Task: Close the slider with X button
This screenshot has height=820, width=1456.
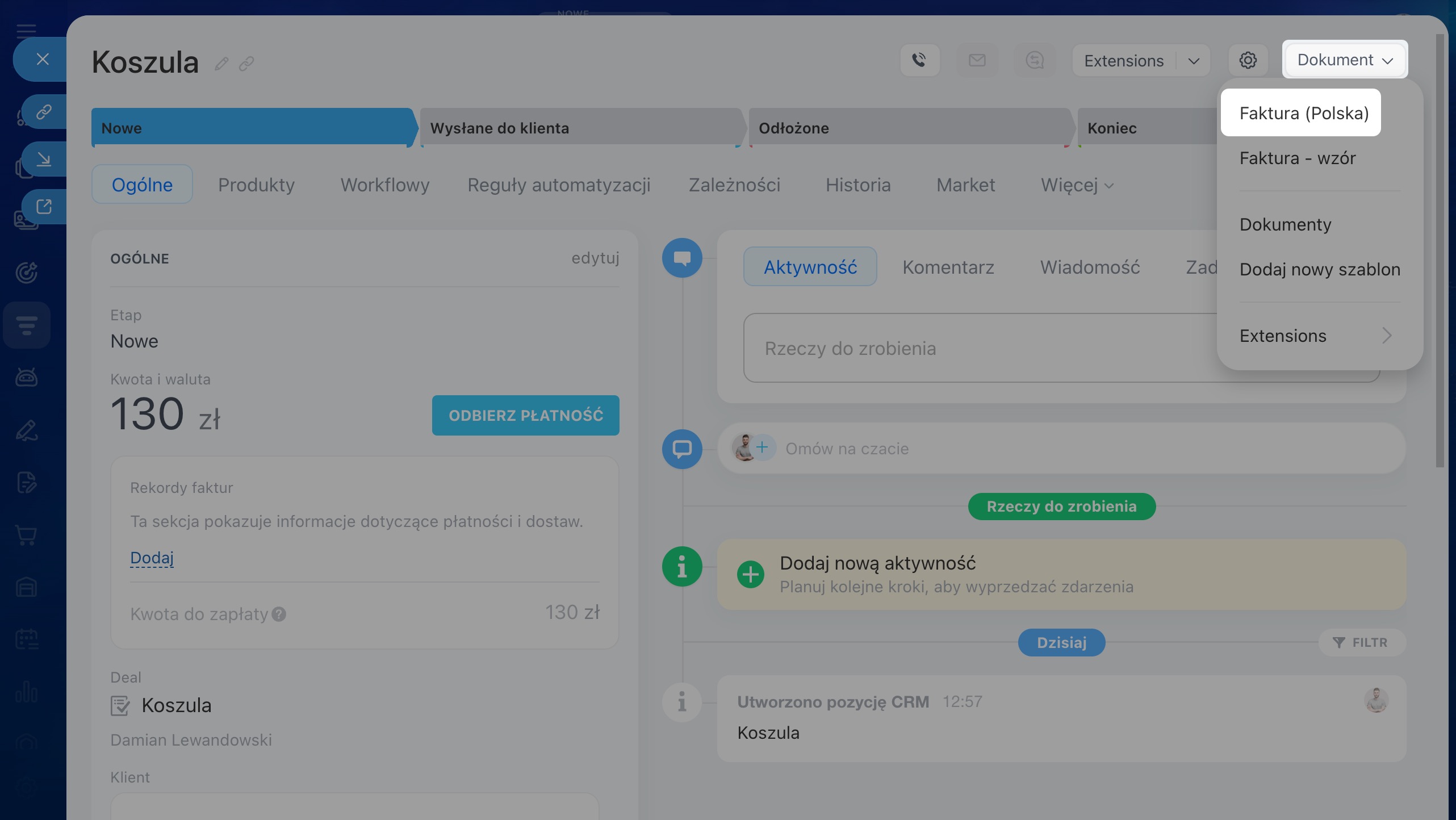Action: point(43,59)
